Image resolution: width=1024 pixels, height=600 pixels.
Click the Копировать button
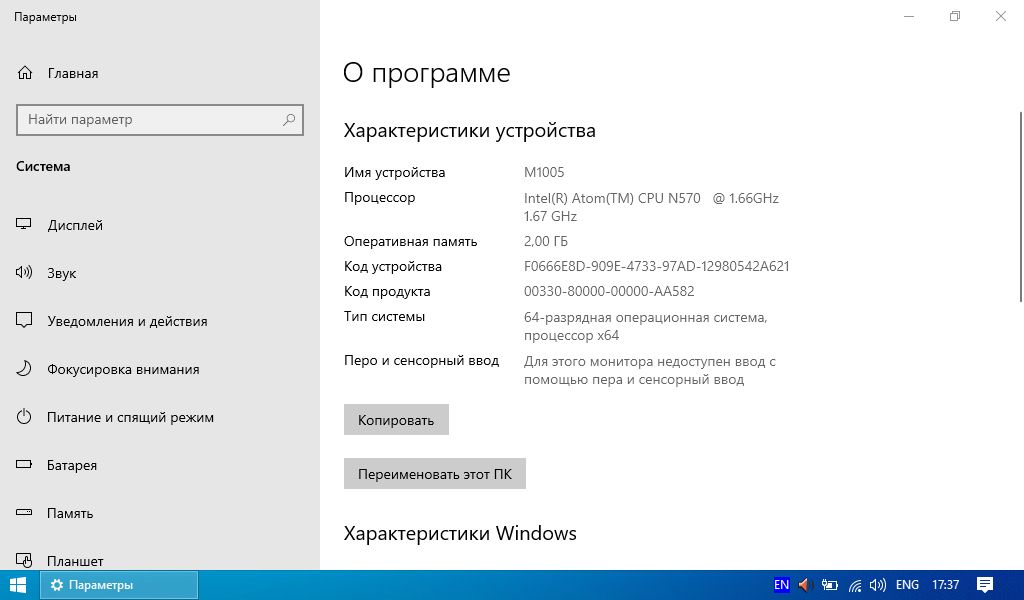(396, 420)
